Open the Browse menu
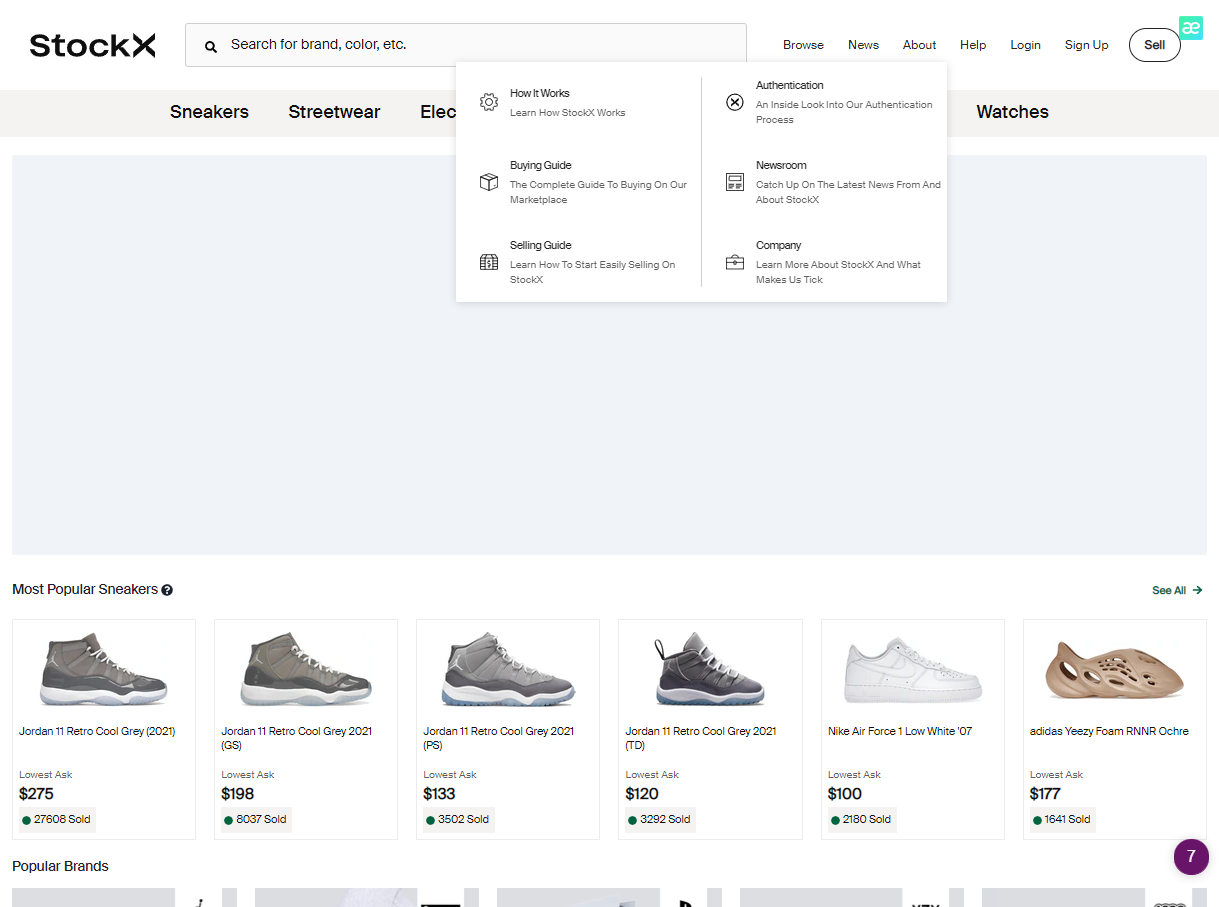 tap(803, 45)
